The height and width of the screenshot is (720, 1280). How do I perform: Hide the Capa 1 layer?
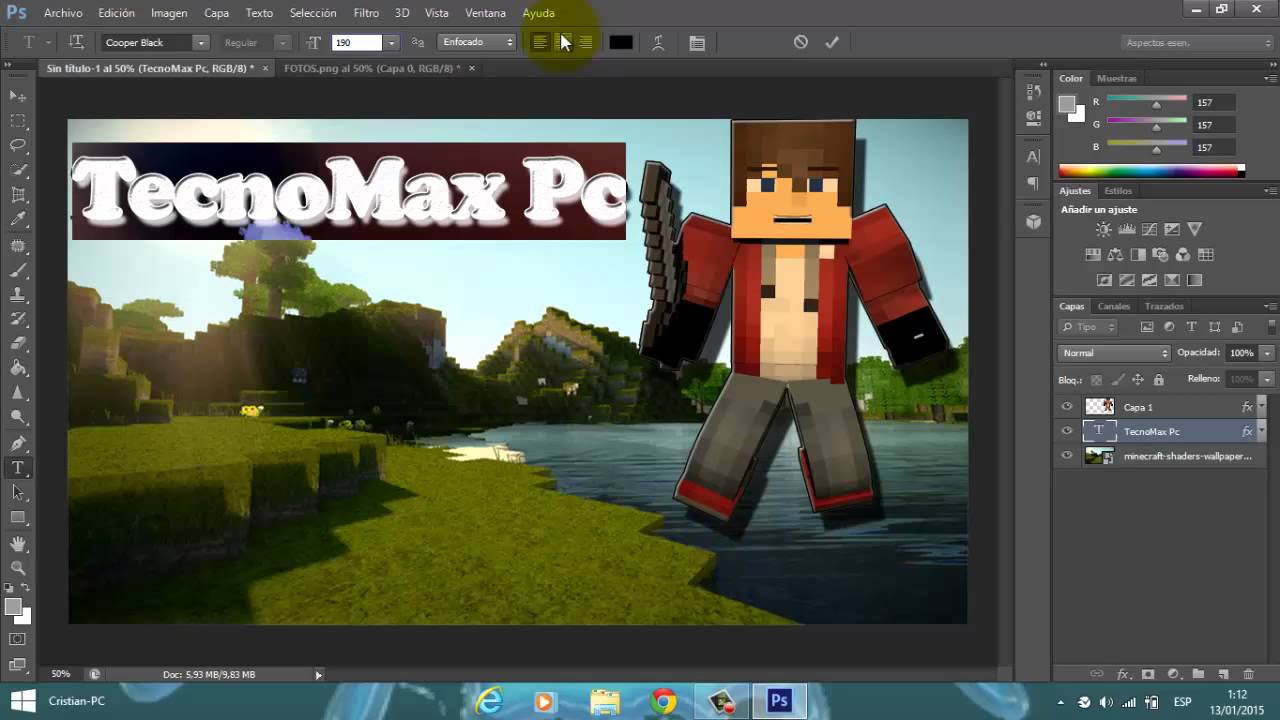coord(1067,407)
